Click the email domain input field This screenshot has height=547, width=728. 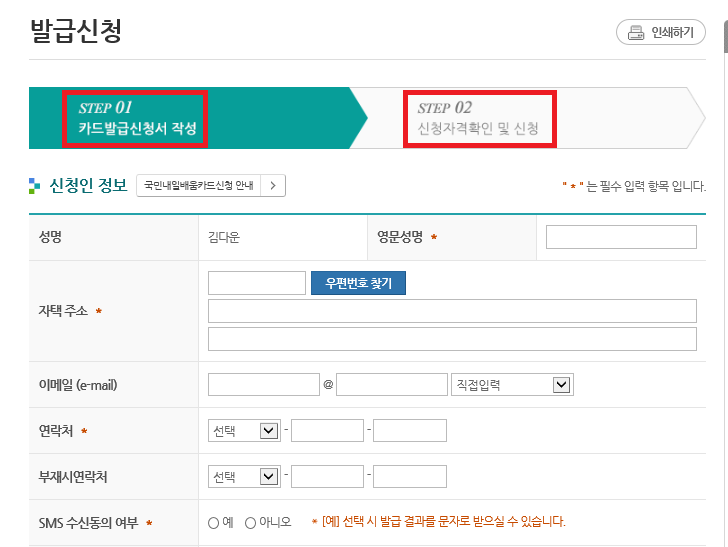392,384
